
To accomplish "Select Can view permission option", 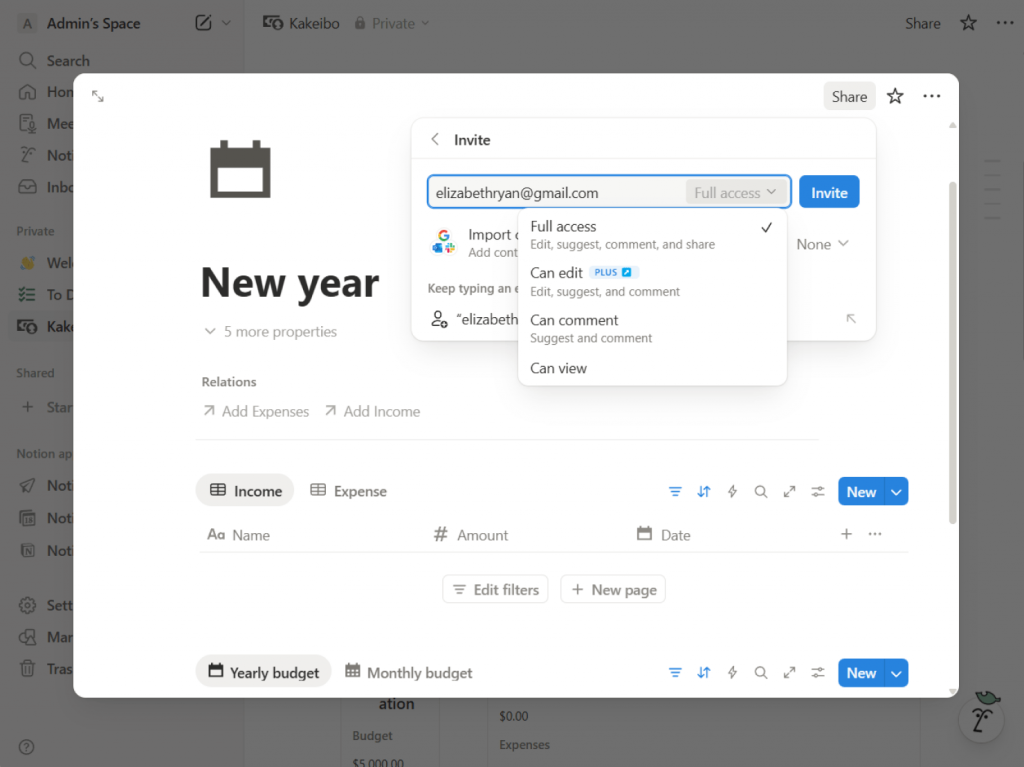I will [652, 368].
